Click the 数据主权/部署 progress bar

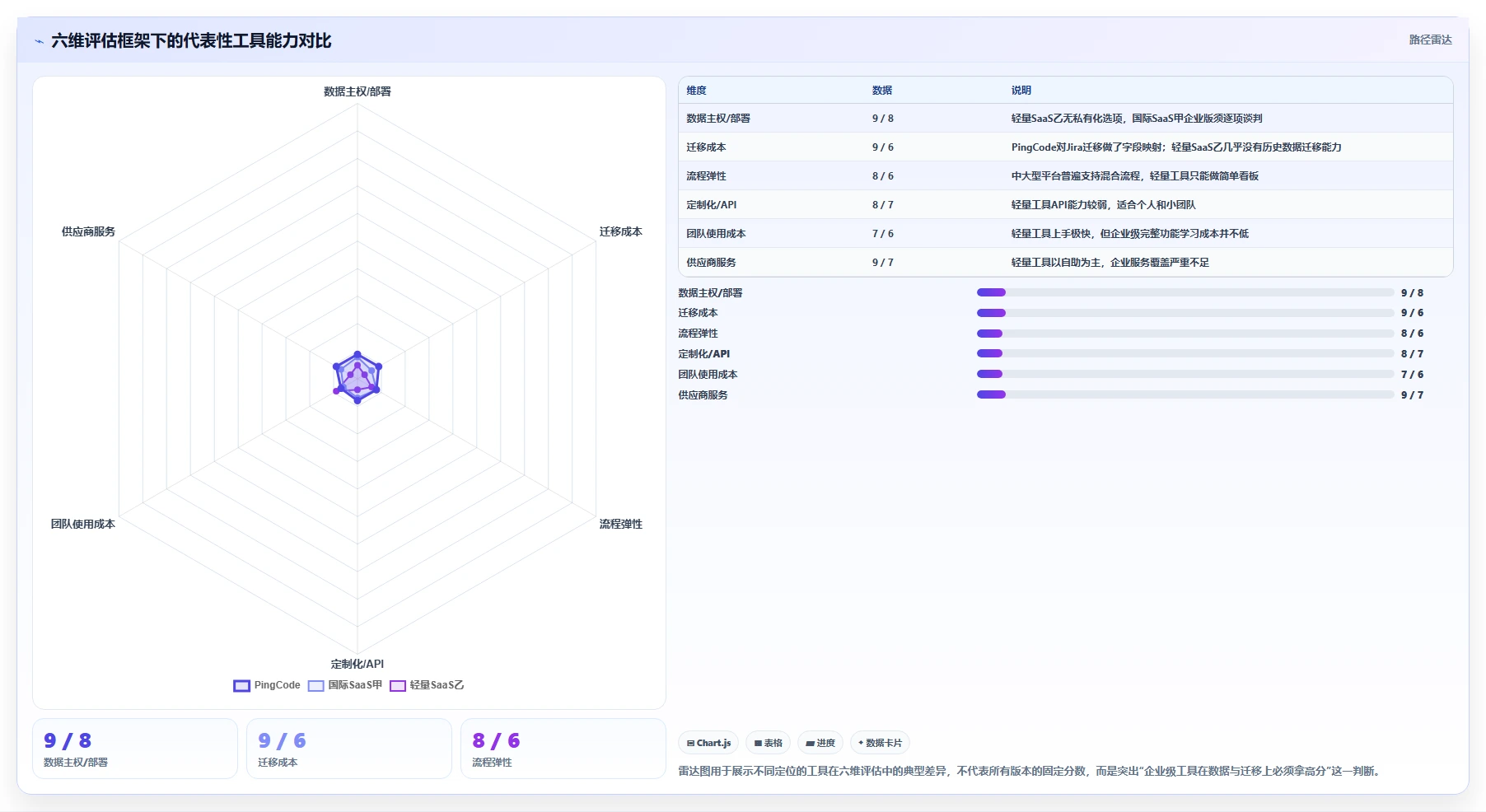coord(1185,292)
